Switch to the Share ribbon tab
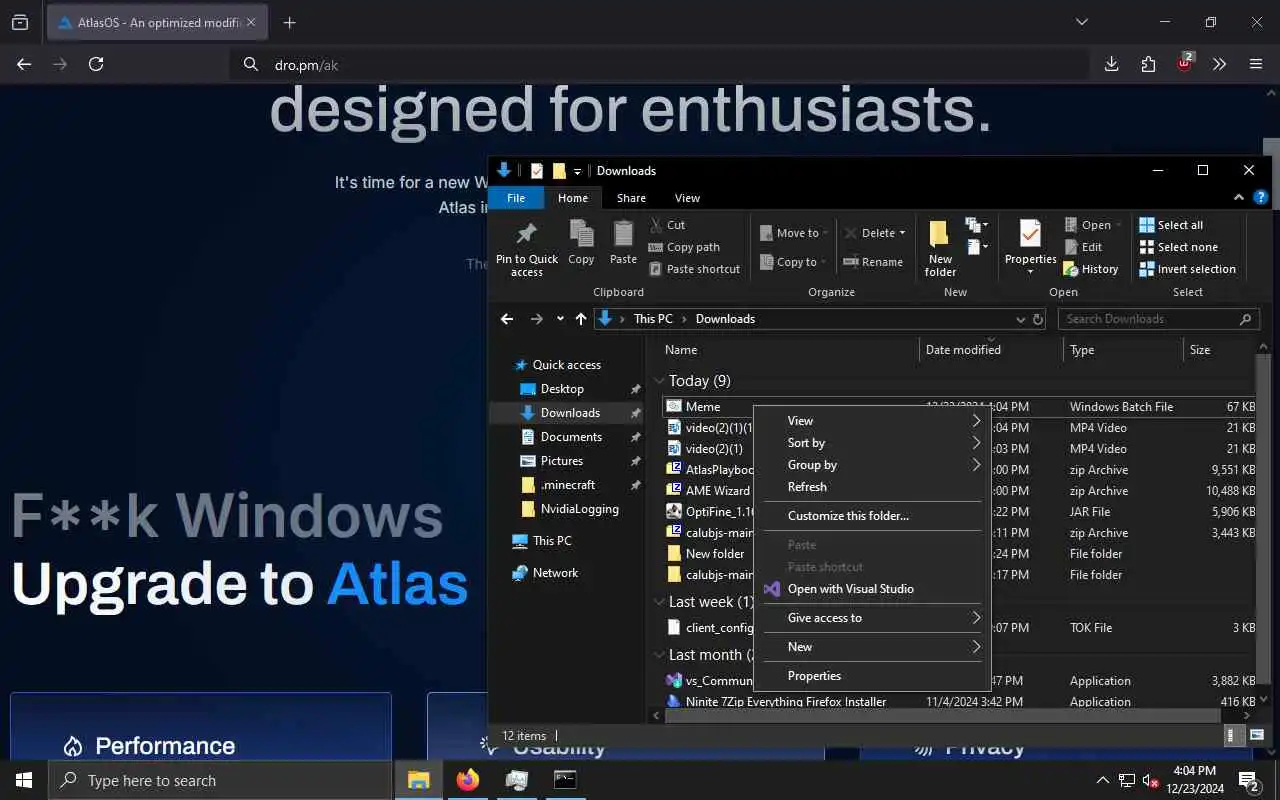1280x800 pixels. pos(631,198)
